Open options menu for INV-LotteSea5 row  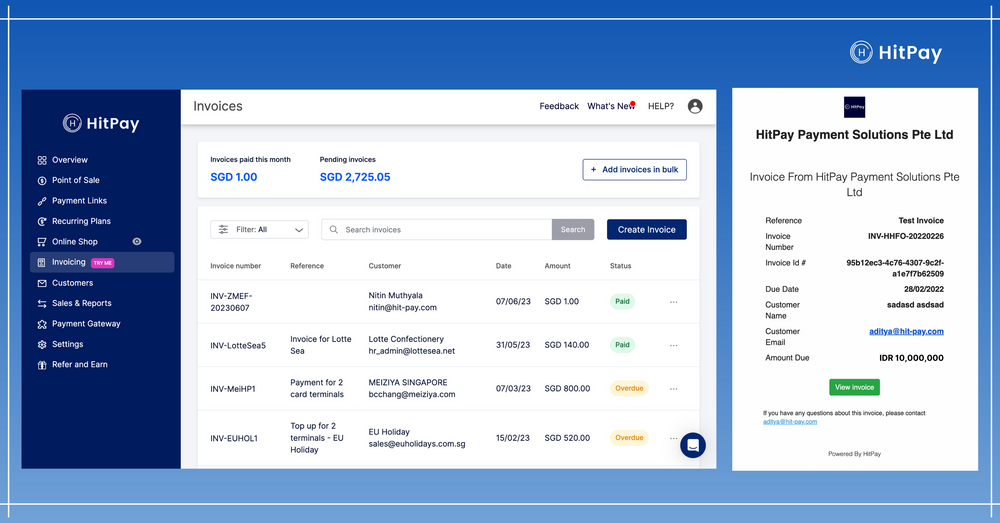tap(673, 345)
